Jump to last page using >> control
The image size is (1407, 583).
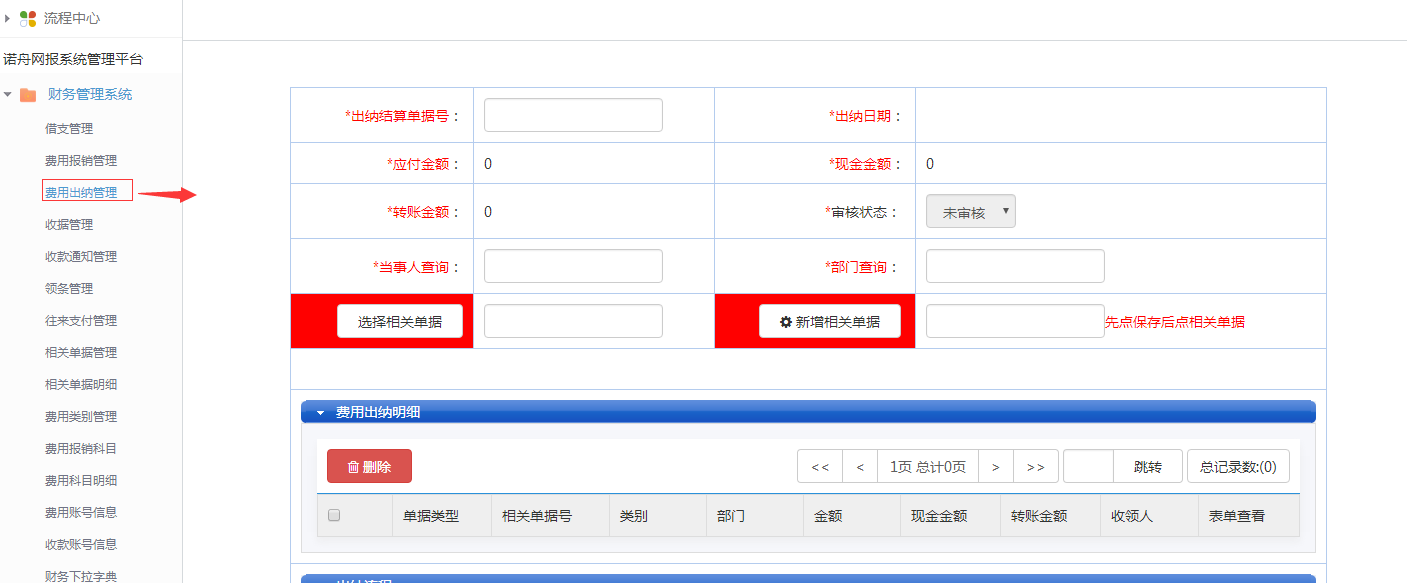[x=1035, y=466]
